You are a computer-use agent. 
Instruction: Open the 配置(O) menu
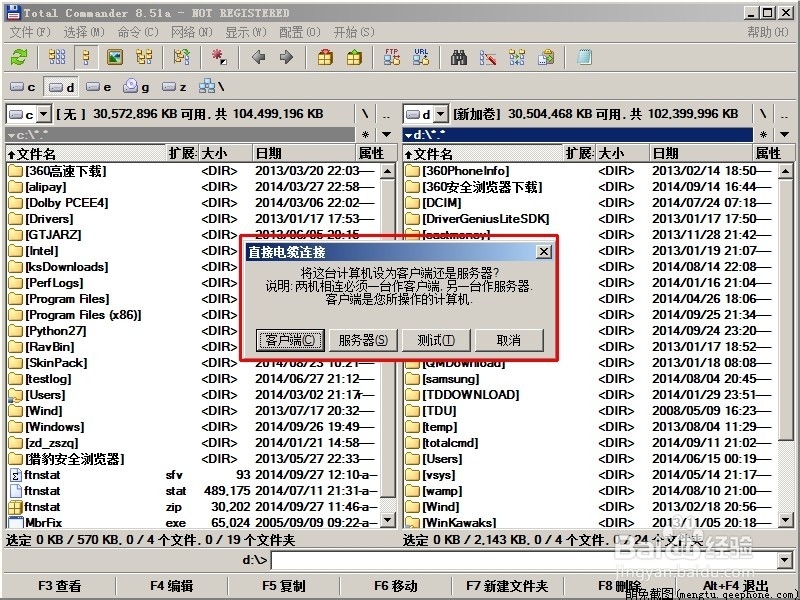(x=299, y=32)
